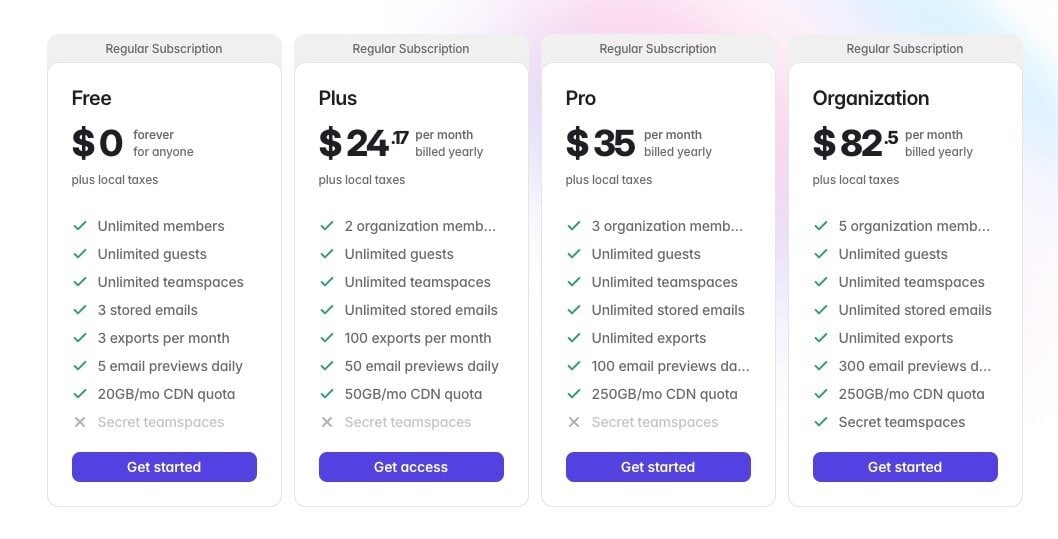Click truncated 300 email previews text
This screenshot has width=1058, height=539.
914,366
